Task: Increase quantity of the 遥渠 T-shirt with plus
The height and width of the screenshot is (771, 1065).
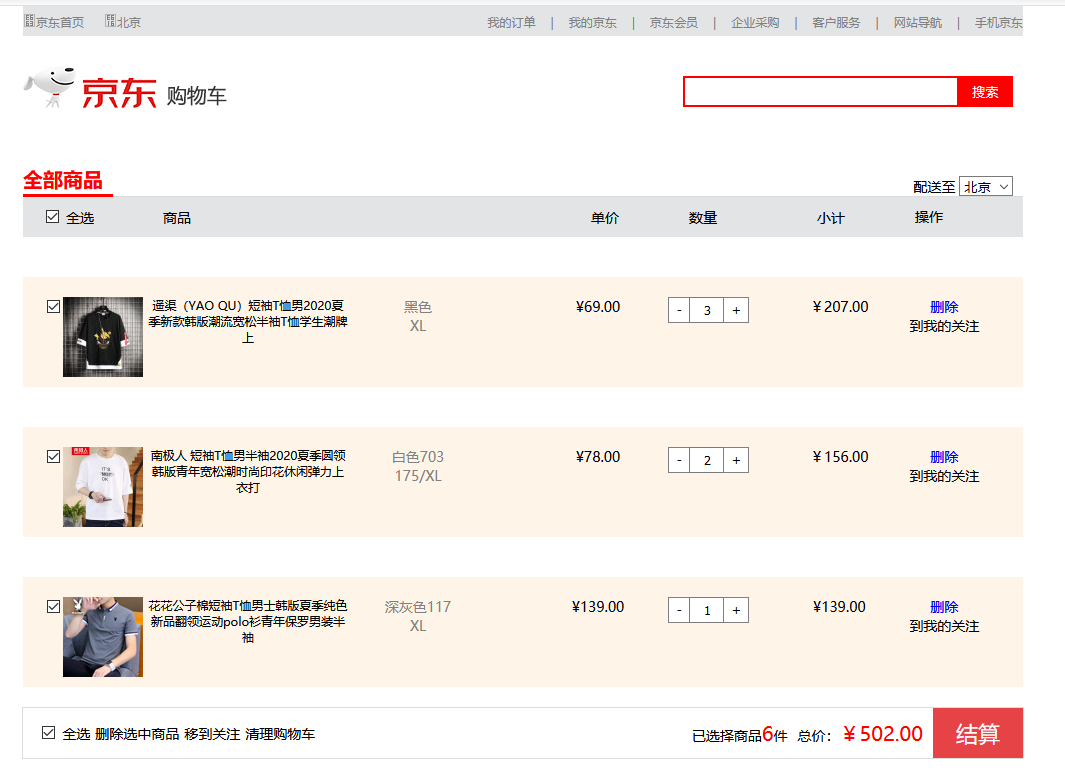Action: click(736, 310)
